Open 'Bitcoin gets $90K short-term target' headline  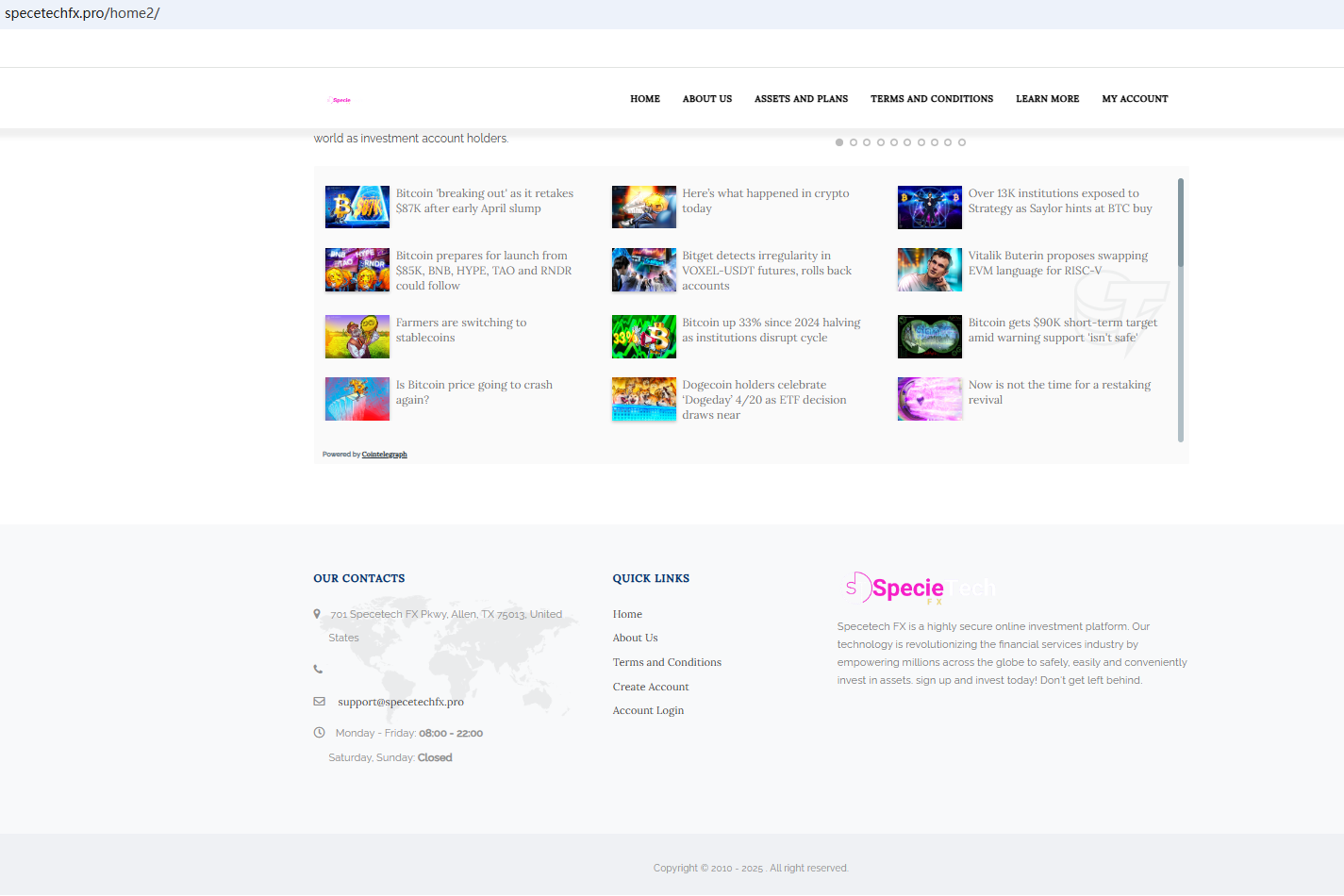pos(1063,330)
